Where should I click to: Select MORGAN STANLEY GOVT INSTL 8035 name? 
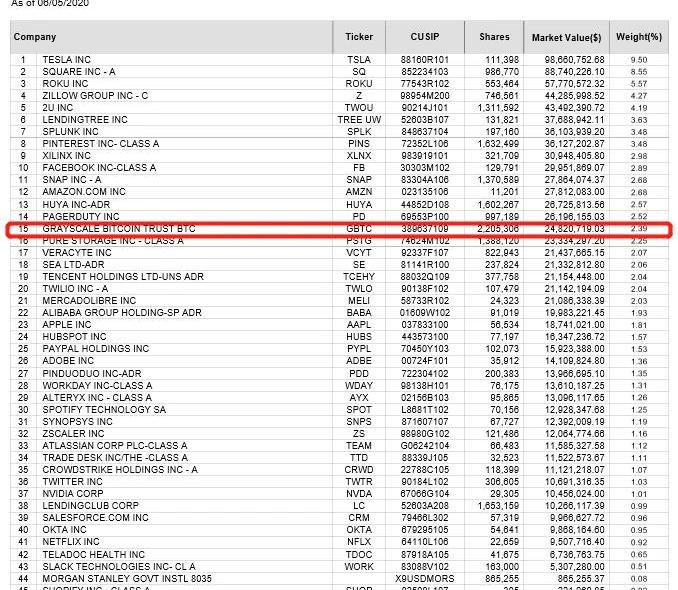click(127, 579)
